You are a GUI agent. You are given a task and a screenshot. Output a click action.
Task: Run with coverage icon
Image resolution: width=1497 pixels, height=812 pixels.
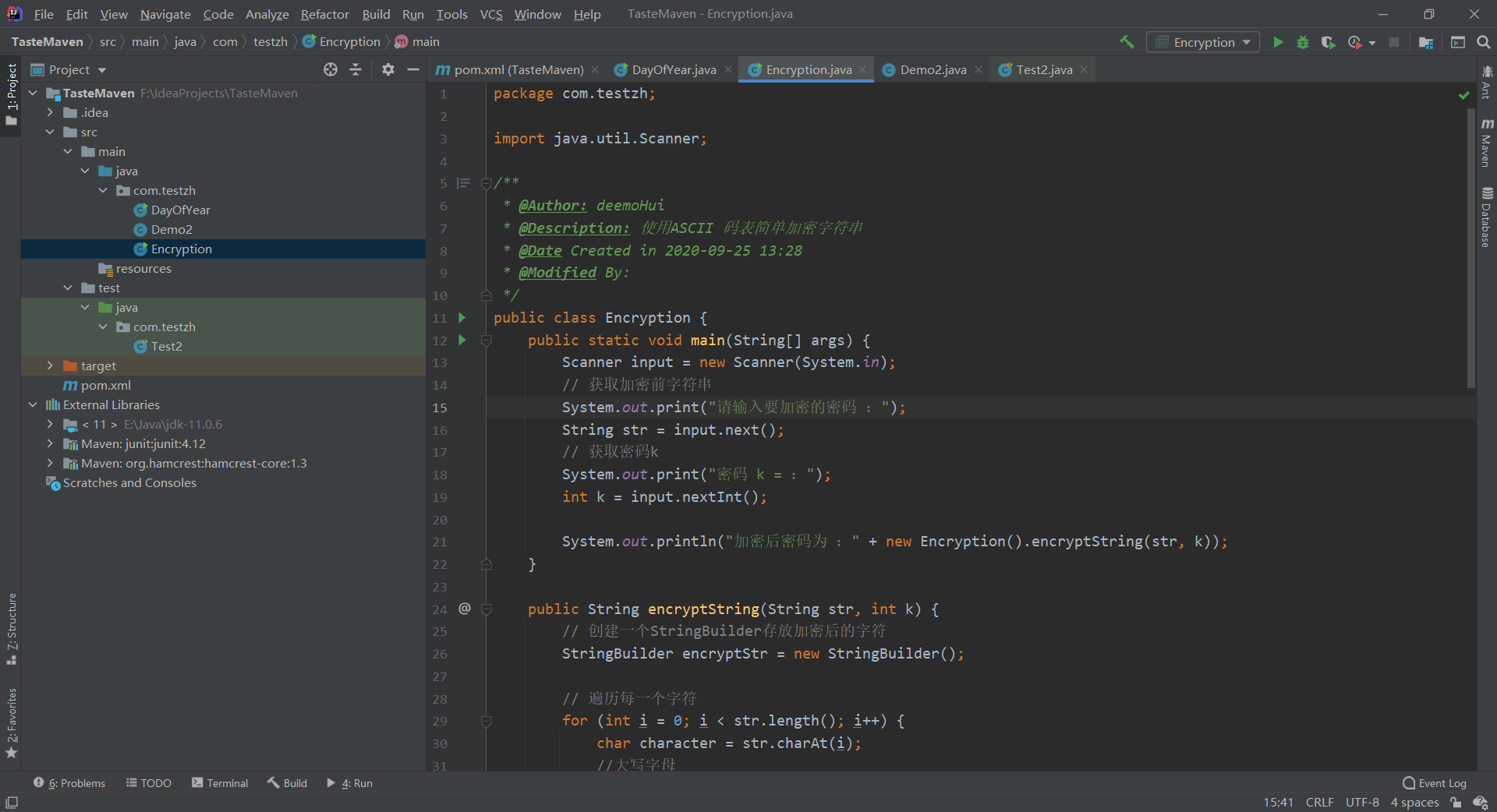tap(1328, 42)
